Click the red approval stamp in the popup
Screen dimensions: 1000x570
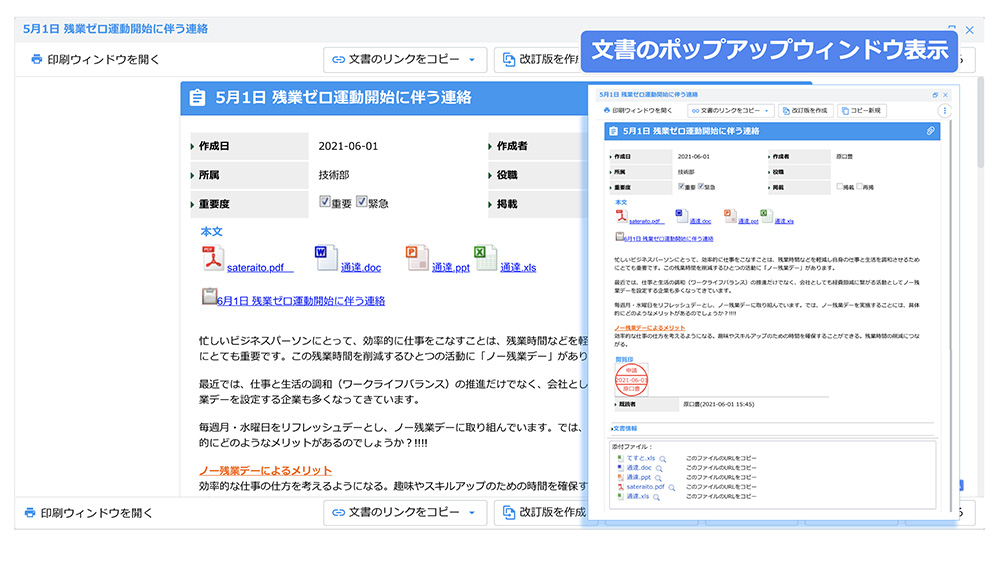[x=631, y=380]
